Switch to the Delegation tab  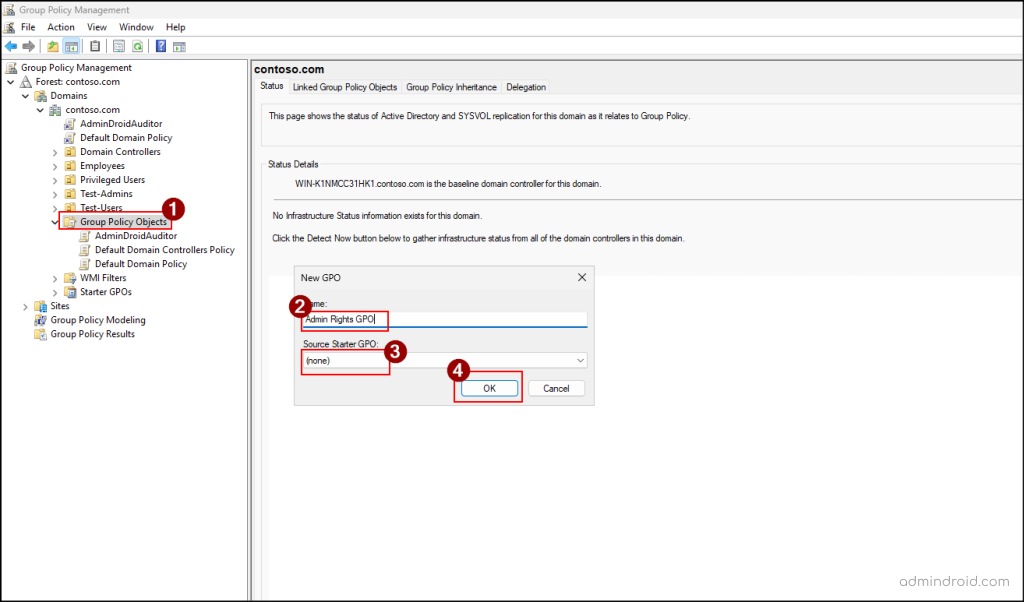click(x=525, y=87)
